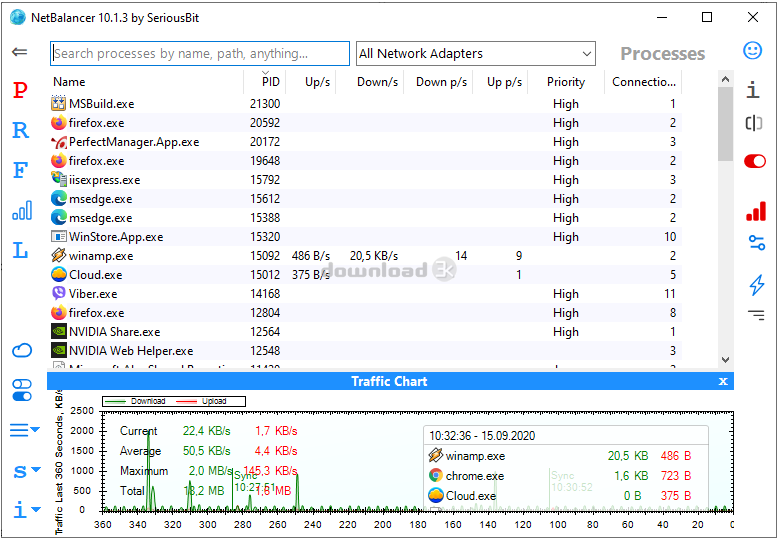778x539 pixels.
Task: Click the lightning bolt icon
Action: 756,285
